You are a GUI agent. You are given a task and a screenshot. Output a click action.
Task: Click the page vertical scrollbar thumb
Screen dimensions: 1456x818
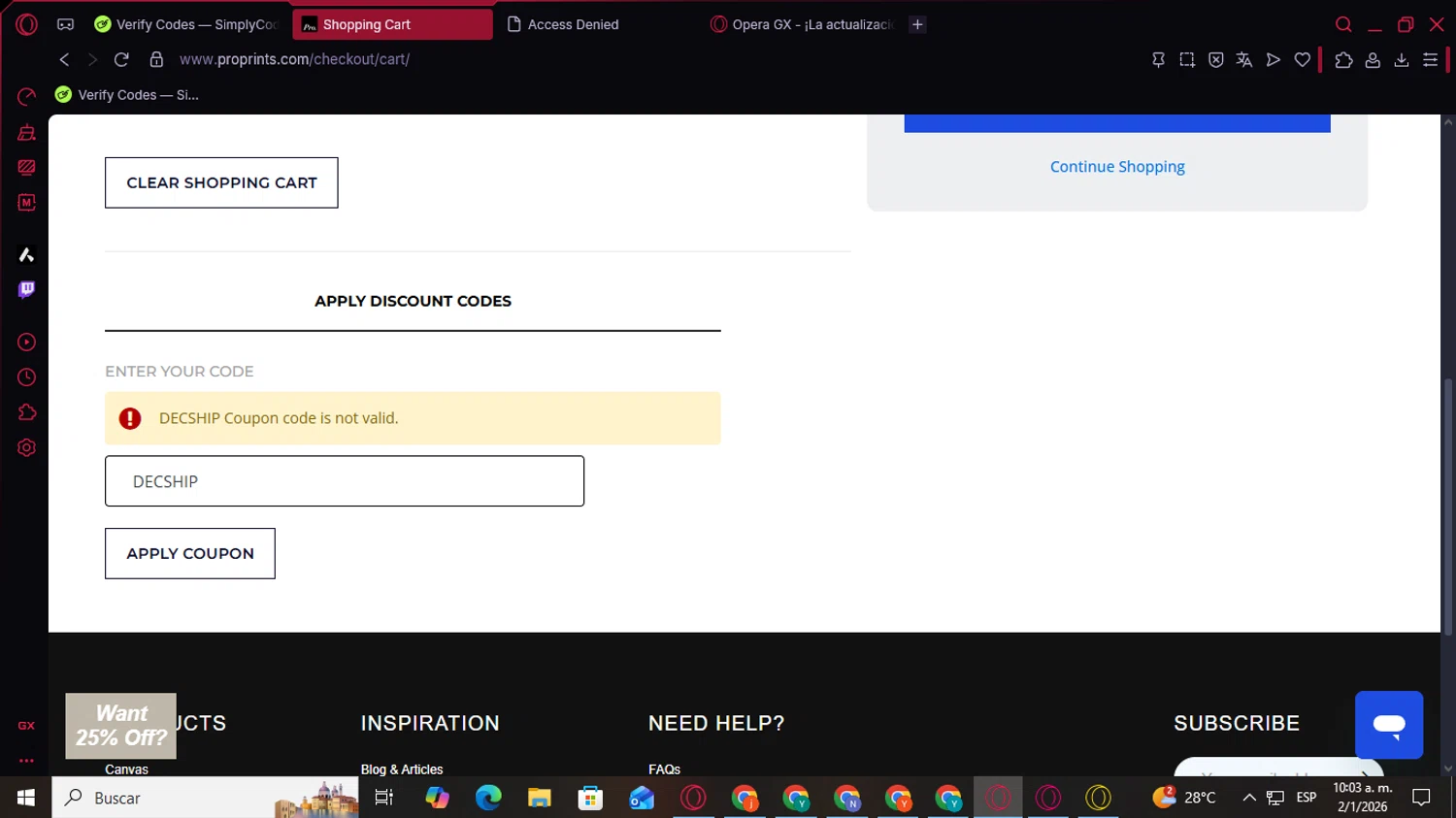1448,507
